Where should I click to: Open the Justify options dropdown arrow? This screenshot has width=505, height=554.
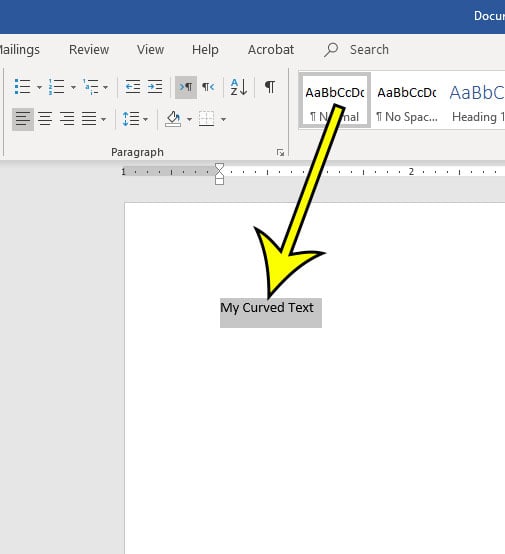tap(103, 119)
